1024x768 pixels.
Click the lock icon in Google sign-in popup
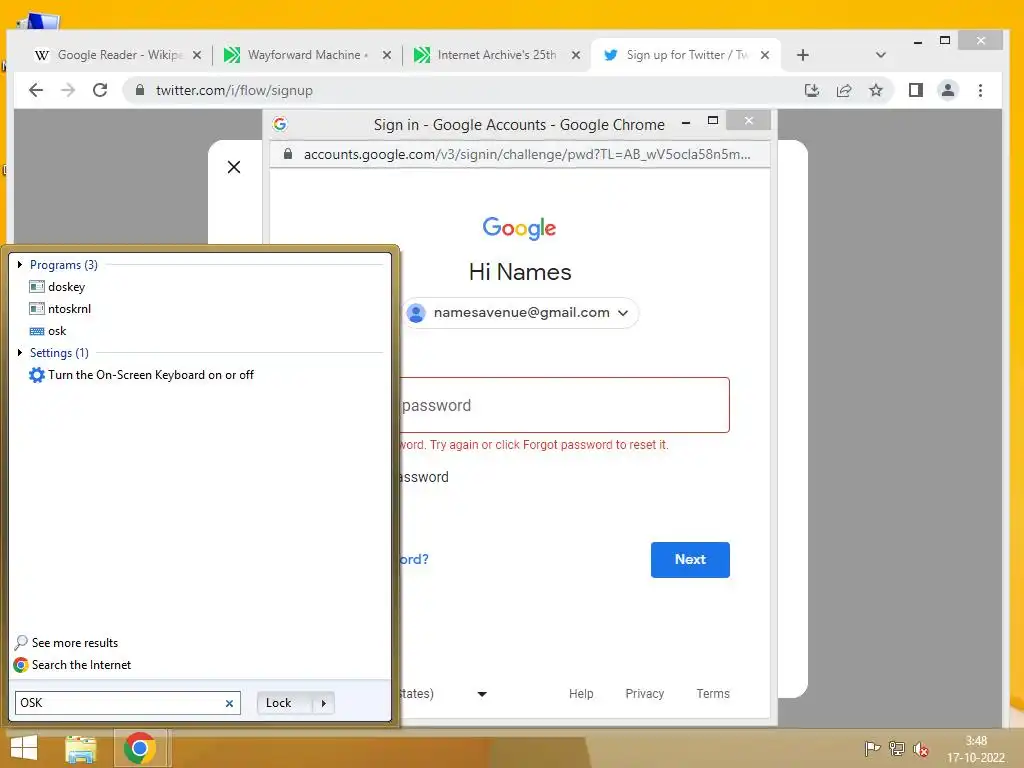pyautogui.click(x=287, y=154)
